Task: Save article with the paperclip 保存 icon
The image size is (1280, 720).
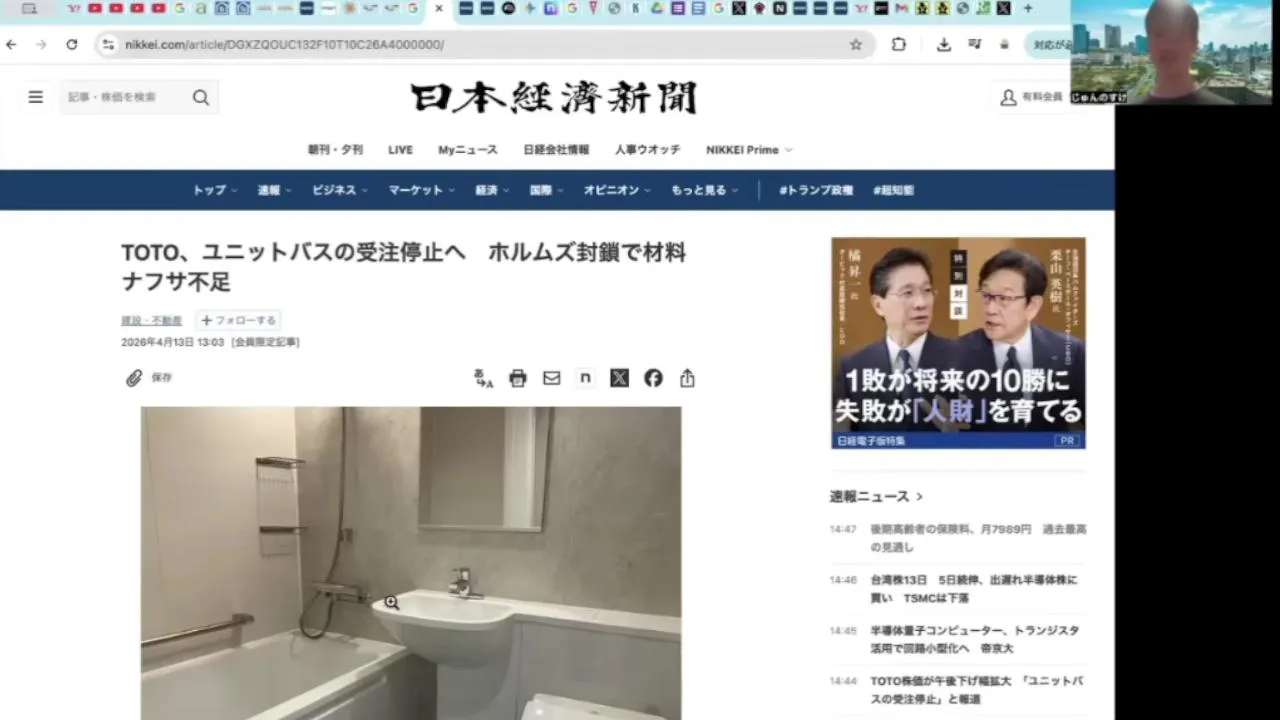Action: coord(148,378)
